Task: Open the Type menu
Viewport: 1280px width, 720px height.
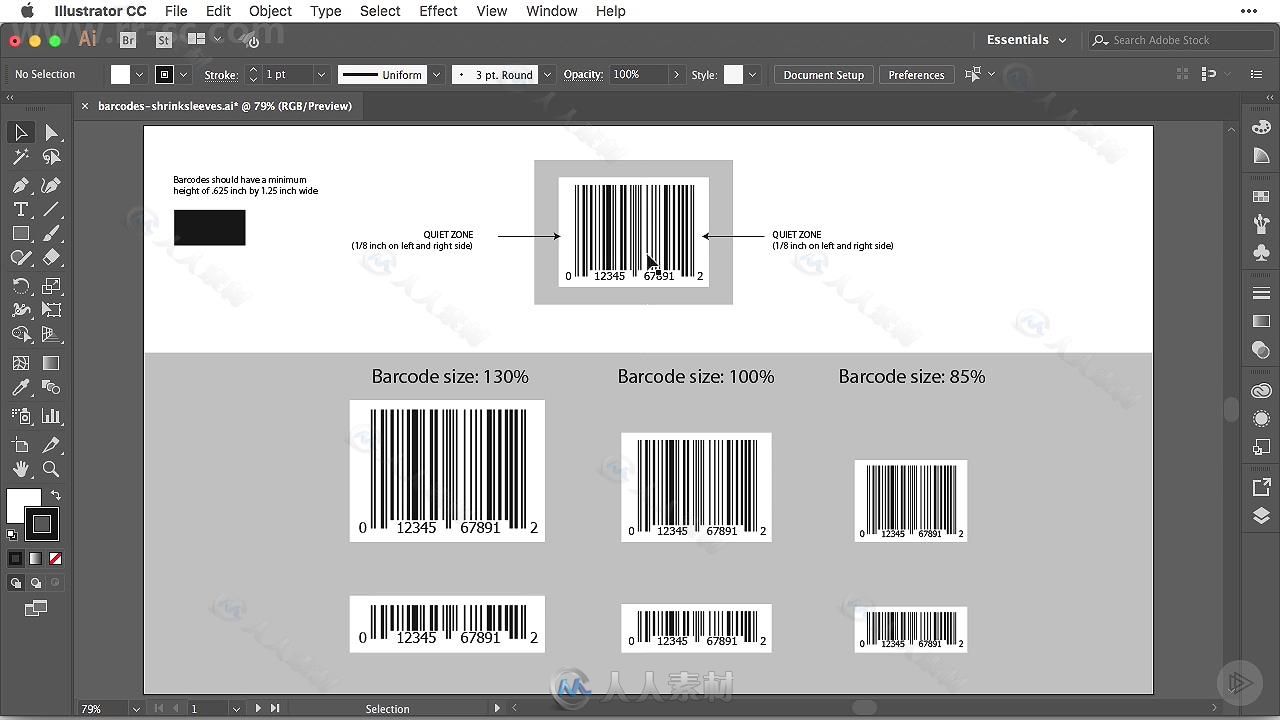Action: (325, 11)
